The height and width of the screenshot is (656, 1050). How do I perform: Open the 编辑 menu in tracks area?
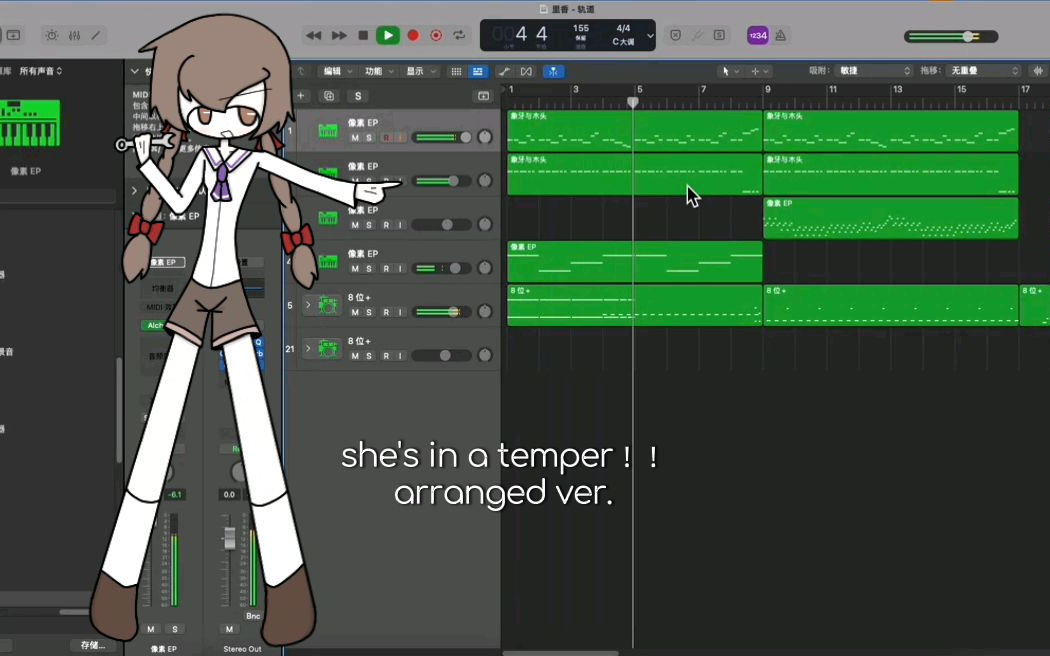pos(336,71)
